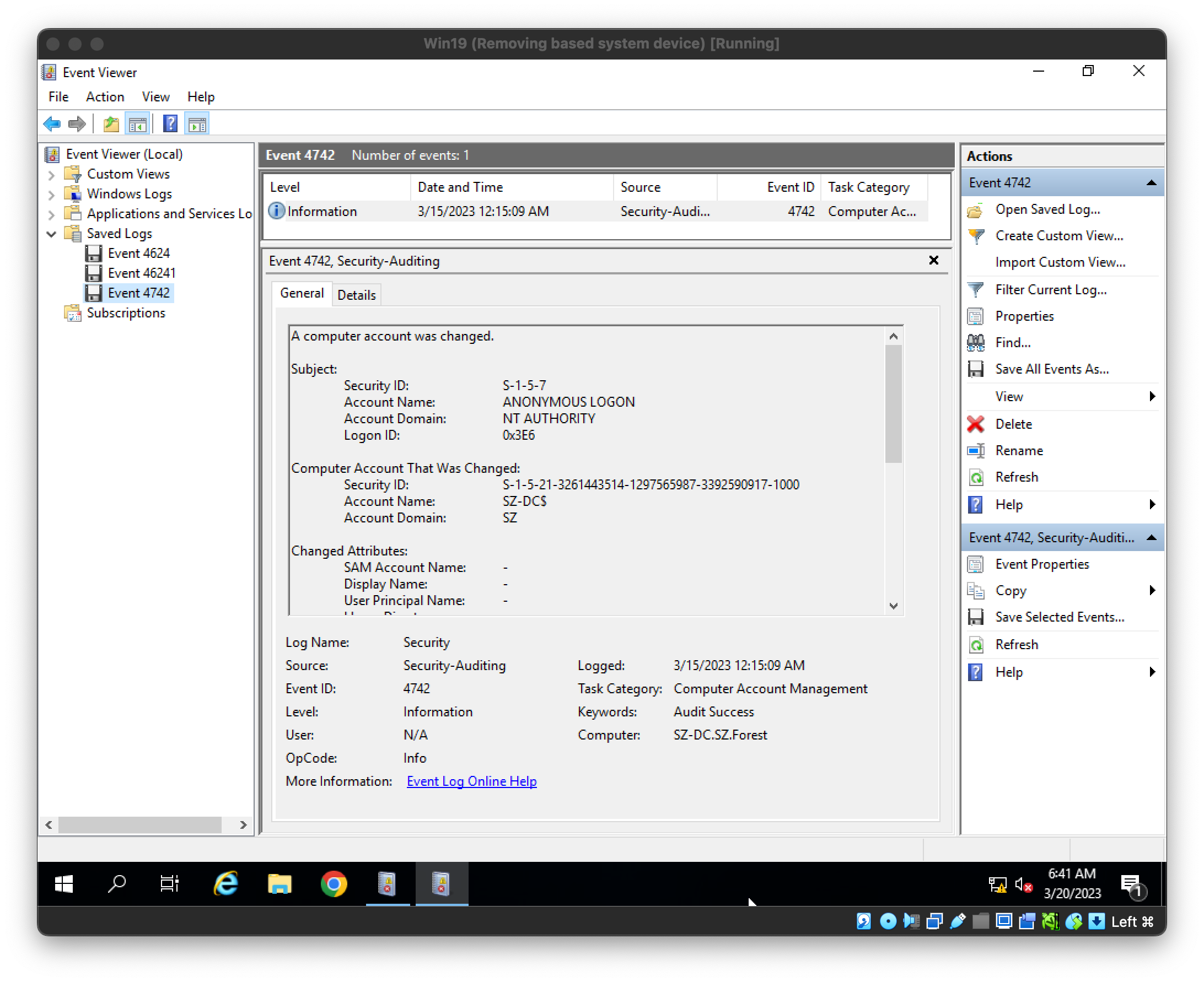This screenshot has width=1204, height=982.
Task: Click the taskbar clock showing 6:41 AM
Action: click(x=1072, y=884)
